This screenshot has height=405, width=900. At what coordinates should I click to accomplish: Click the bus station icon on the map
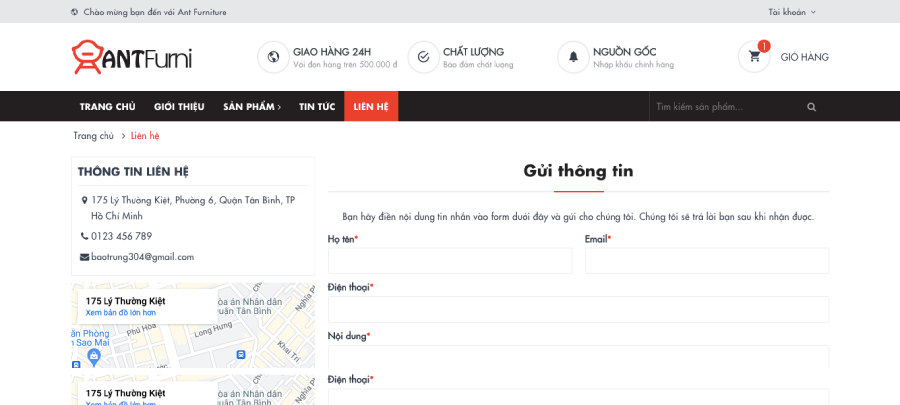(241, 355)
